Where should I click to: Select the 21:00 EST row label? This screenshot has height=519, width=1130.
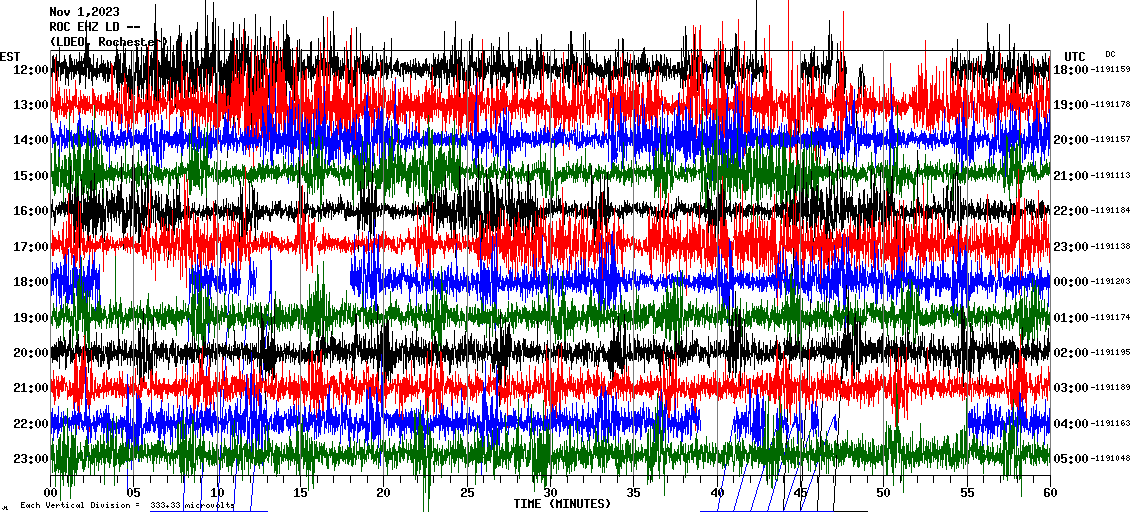(x=31, y=388)
